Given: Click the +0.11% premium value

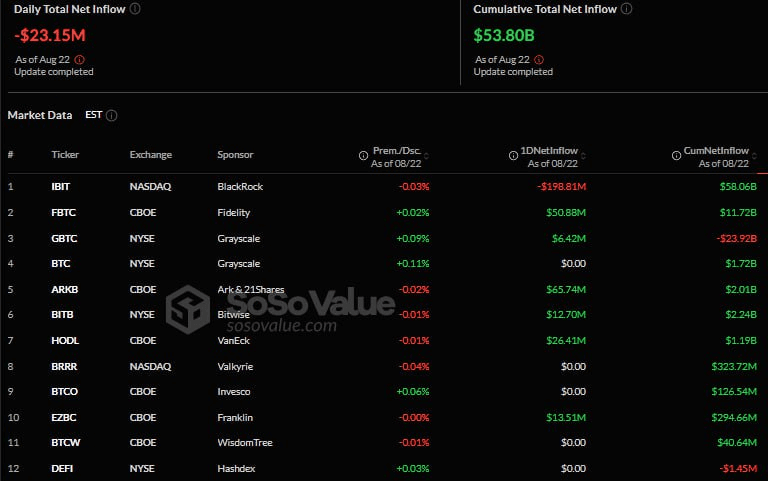Looking at the screenshot, I should [x=413, y=264].
